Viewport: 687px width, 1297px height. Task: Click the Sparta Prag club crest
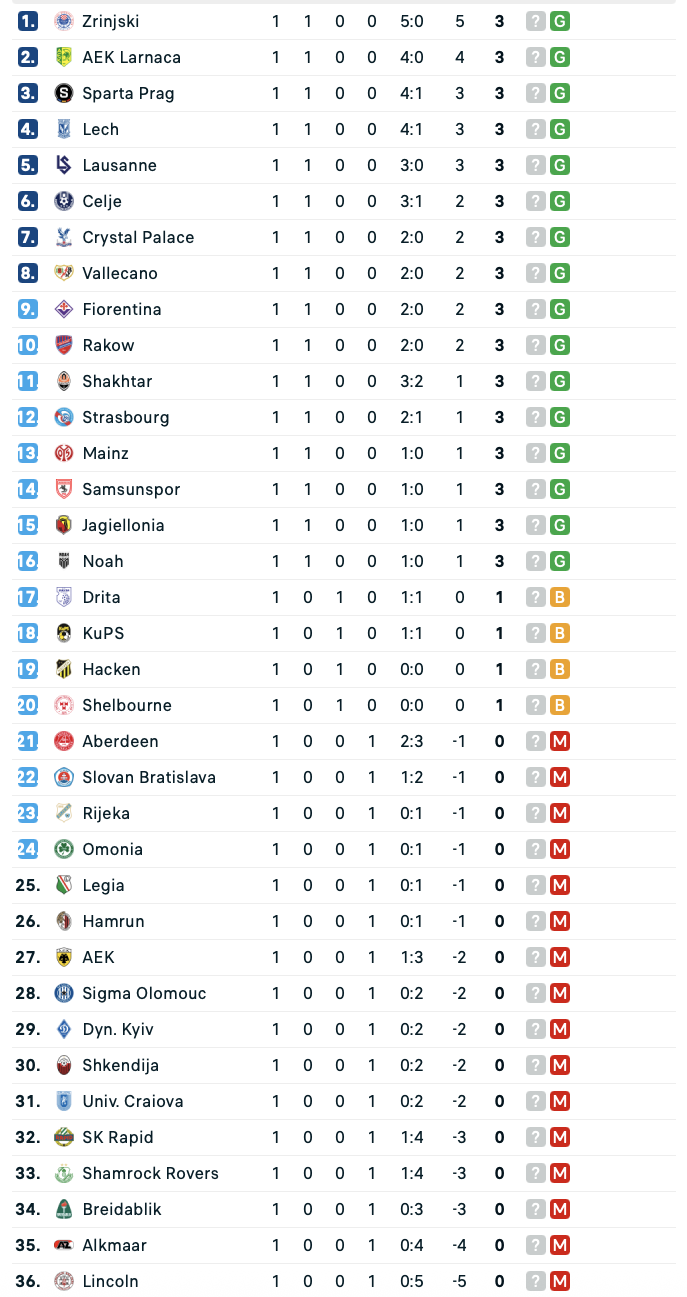(64, 93)
